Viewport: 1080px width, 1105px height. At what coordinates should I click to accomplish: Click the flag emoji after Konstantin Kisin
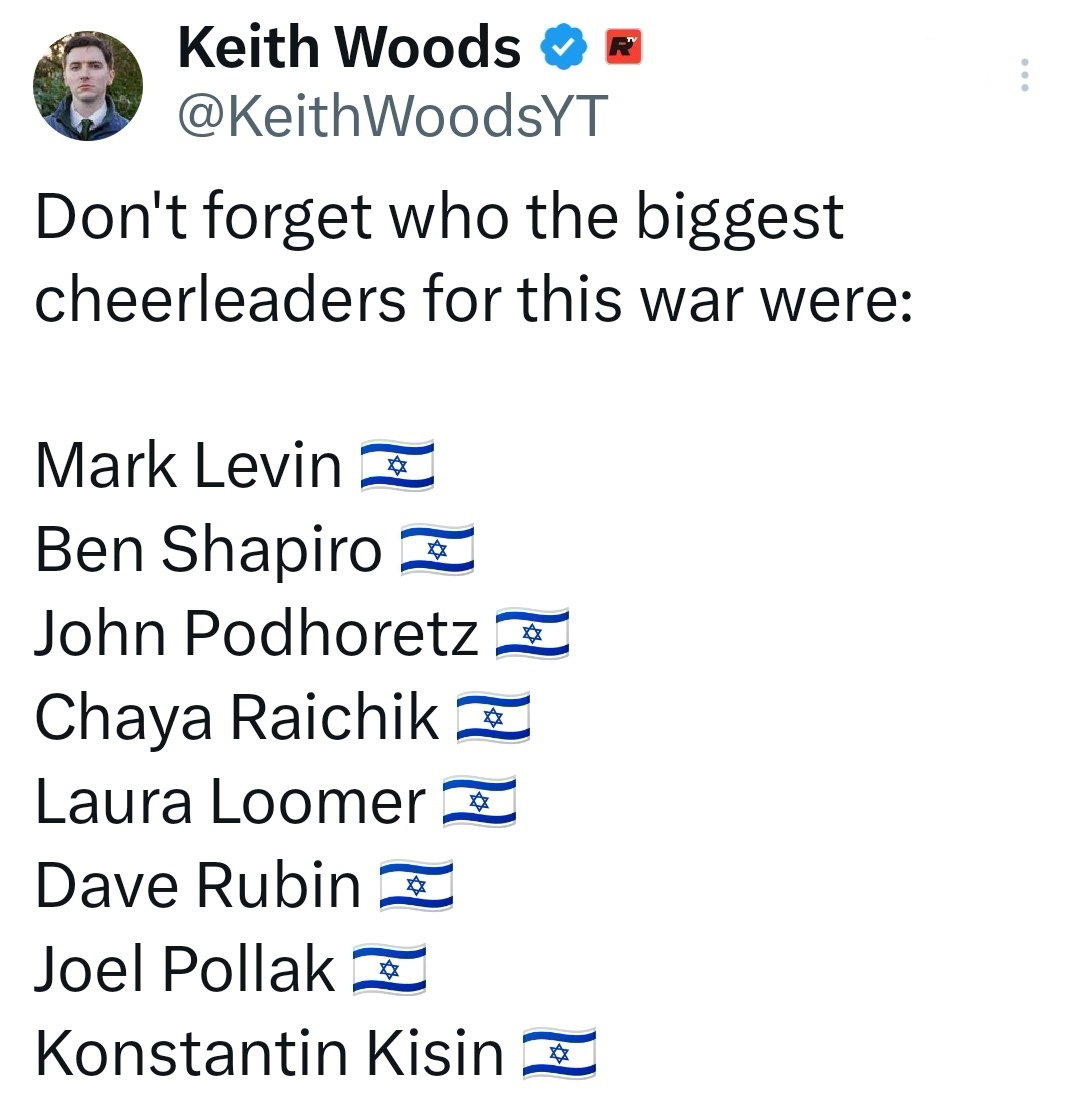[559, 1054]
